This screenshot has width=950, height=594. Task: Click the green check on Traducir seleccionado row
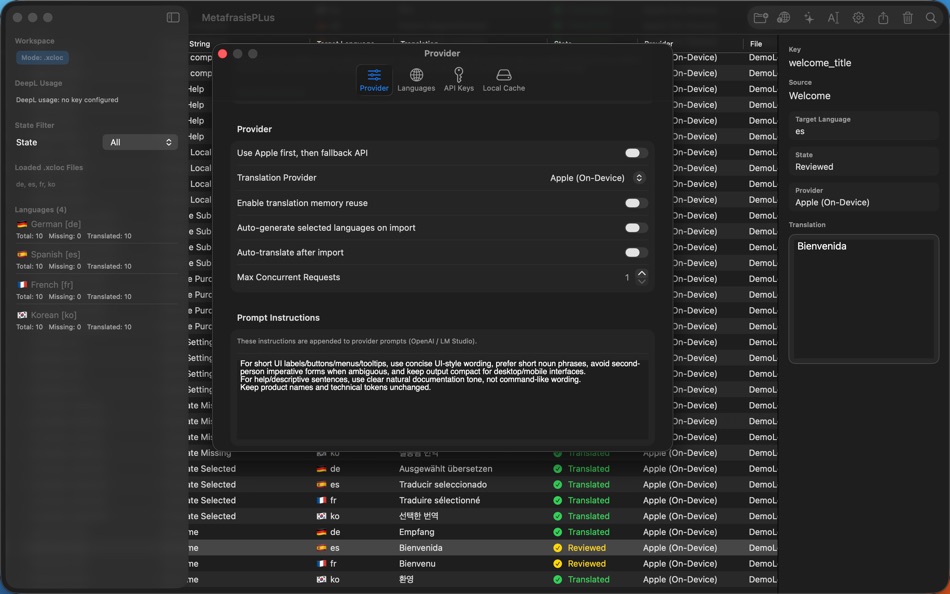[x=557, y=485]
